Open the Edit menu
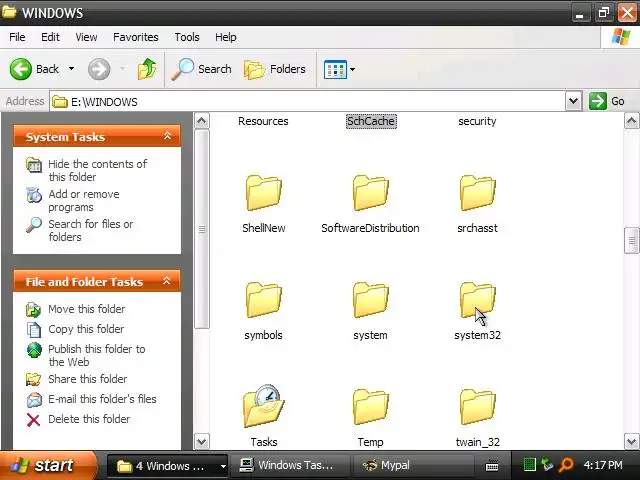640x480 pixels. pyautogui.click(x=50, y=37)
